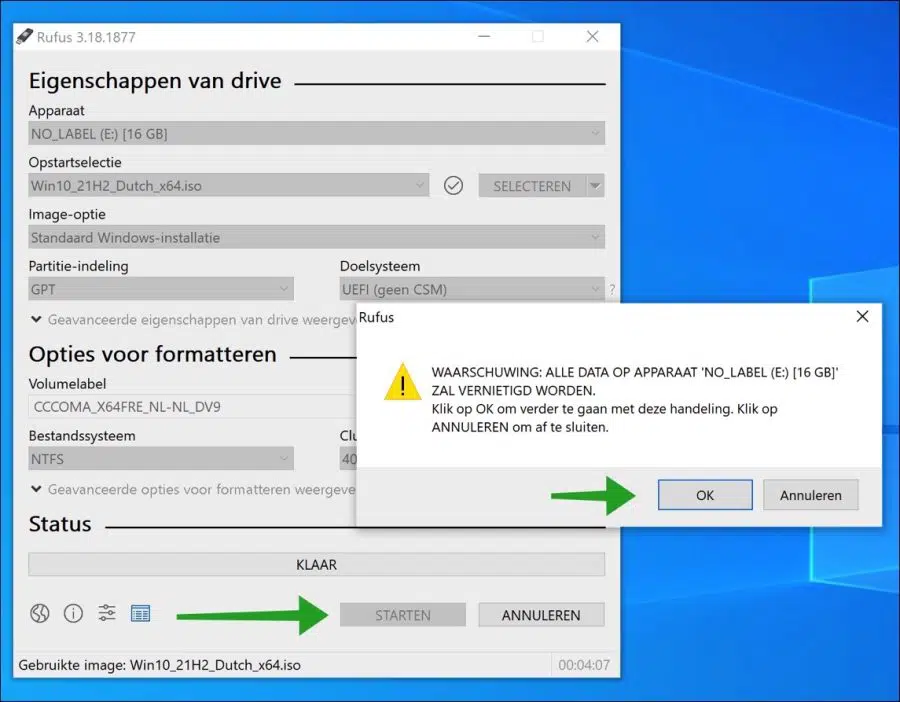Click the 'Status' heading
900x702 pixels.
[60, 524]
